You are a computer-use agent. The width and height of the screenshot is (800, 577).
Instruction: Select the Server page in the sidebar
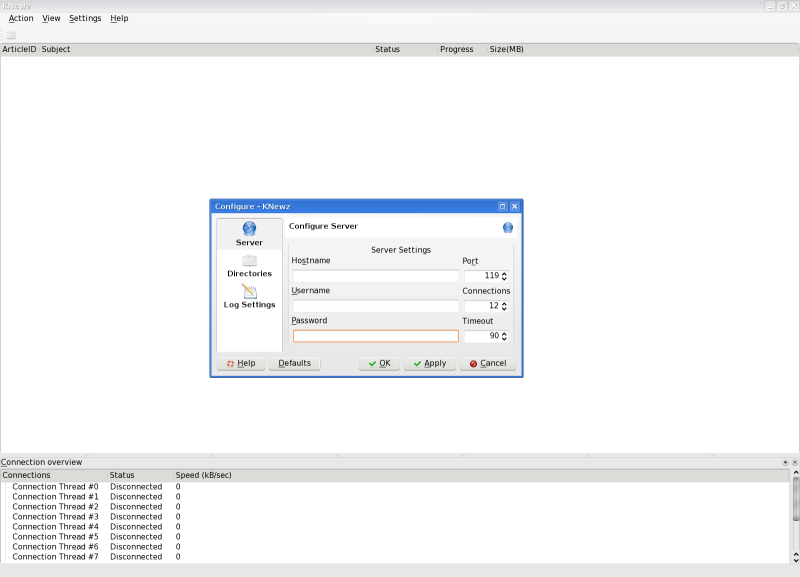click(249, 234)
